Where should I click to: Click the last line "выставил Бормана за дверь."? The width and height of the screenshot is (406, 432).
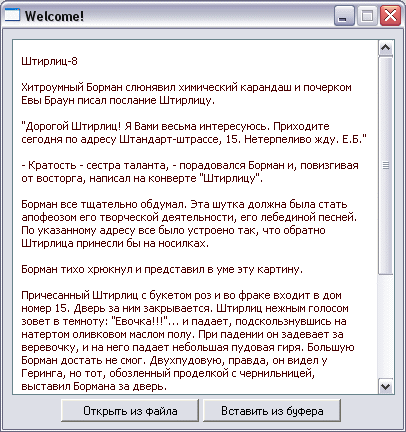point(94,386)
